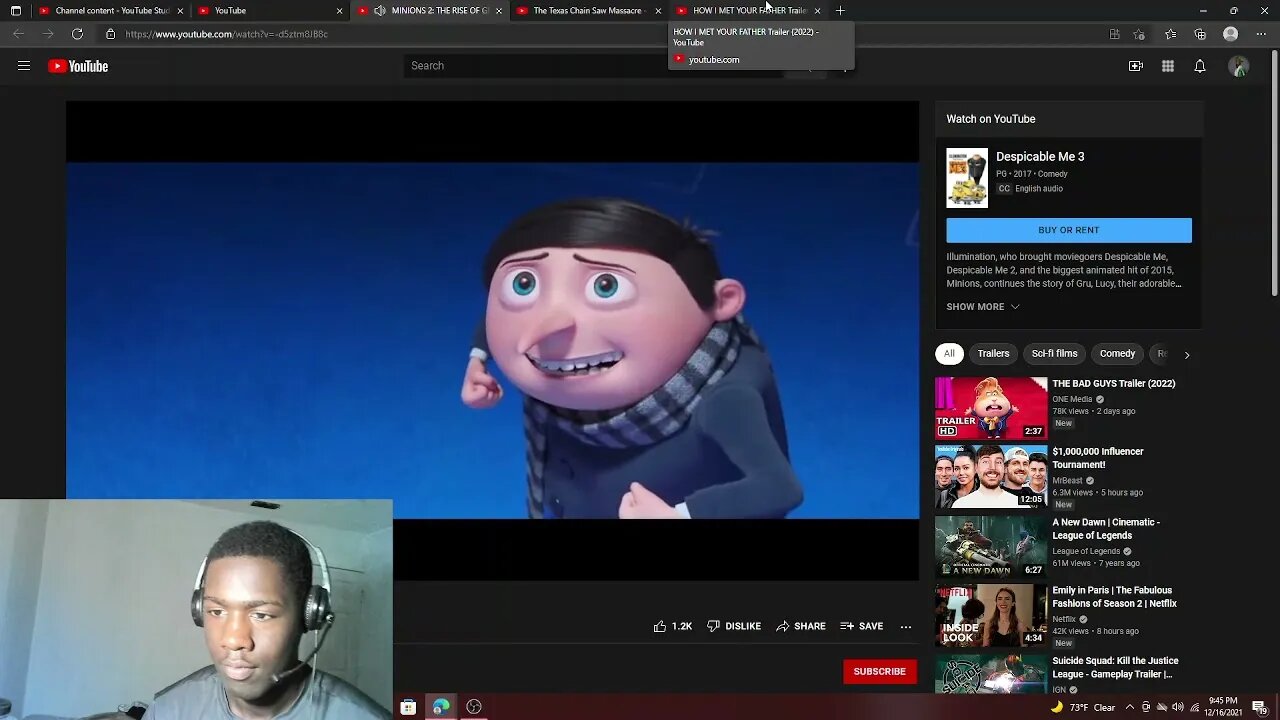Screen dimensions: 1280x720
Task: Click the A New Dawn video thumbnail
Action: click(991, 546)
